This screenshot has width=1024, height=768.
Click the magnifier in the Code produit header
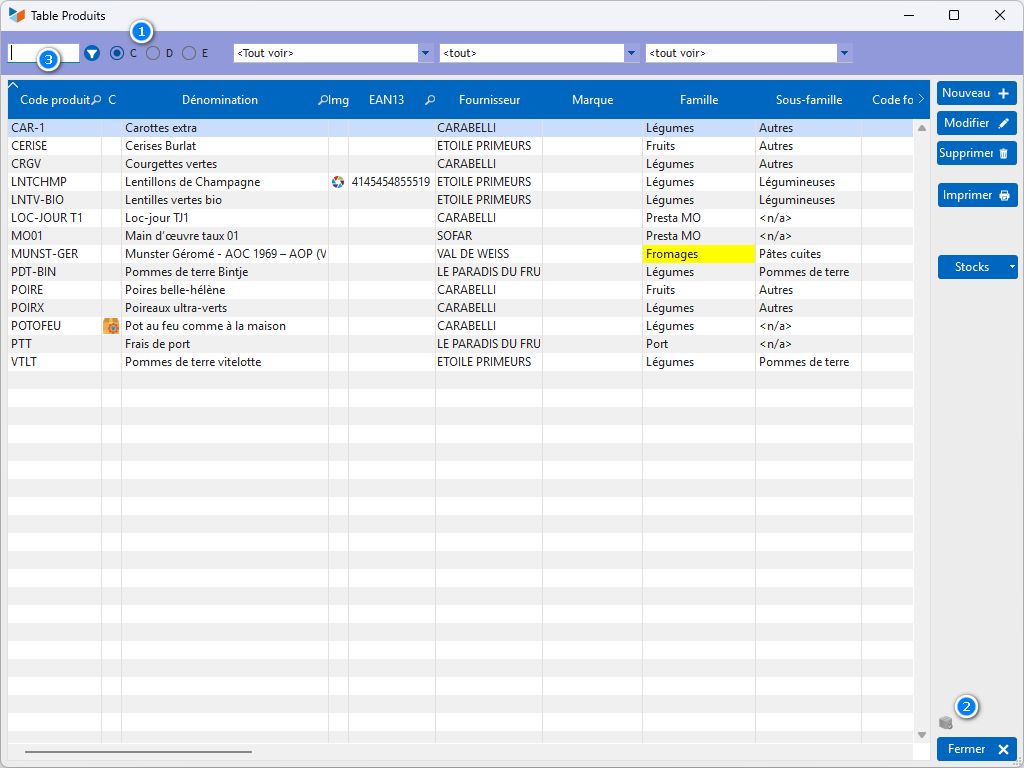pos(96,100)
